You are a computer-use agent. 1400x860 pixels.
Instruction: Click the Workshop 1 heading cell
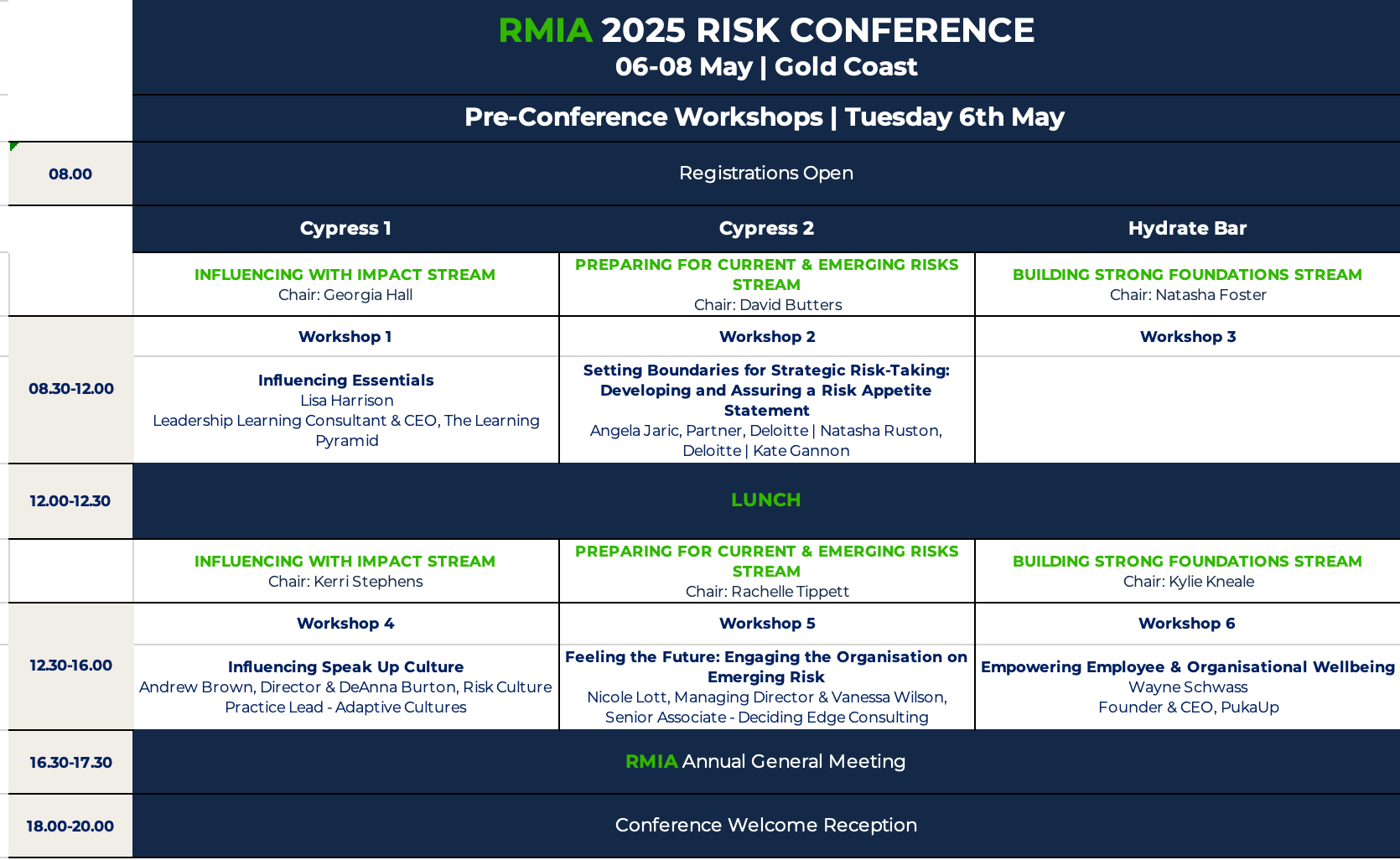[345, 337]
